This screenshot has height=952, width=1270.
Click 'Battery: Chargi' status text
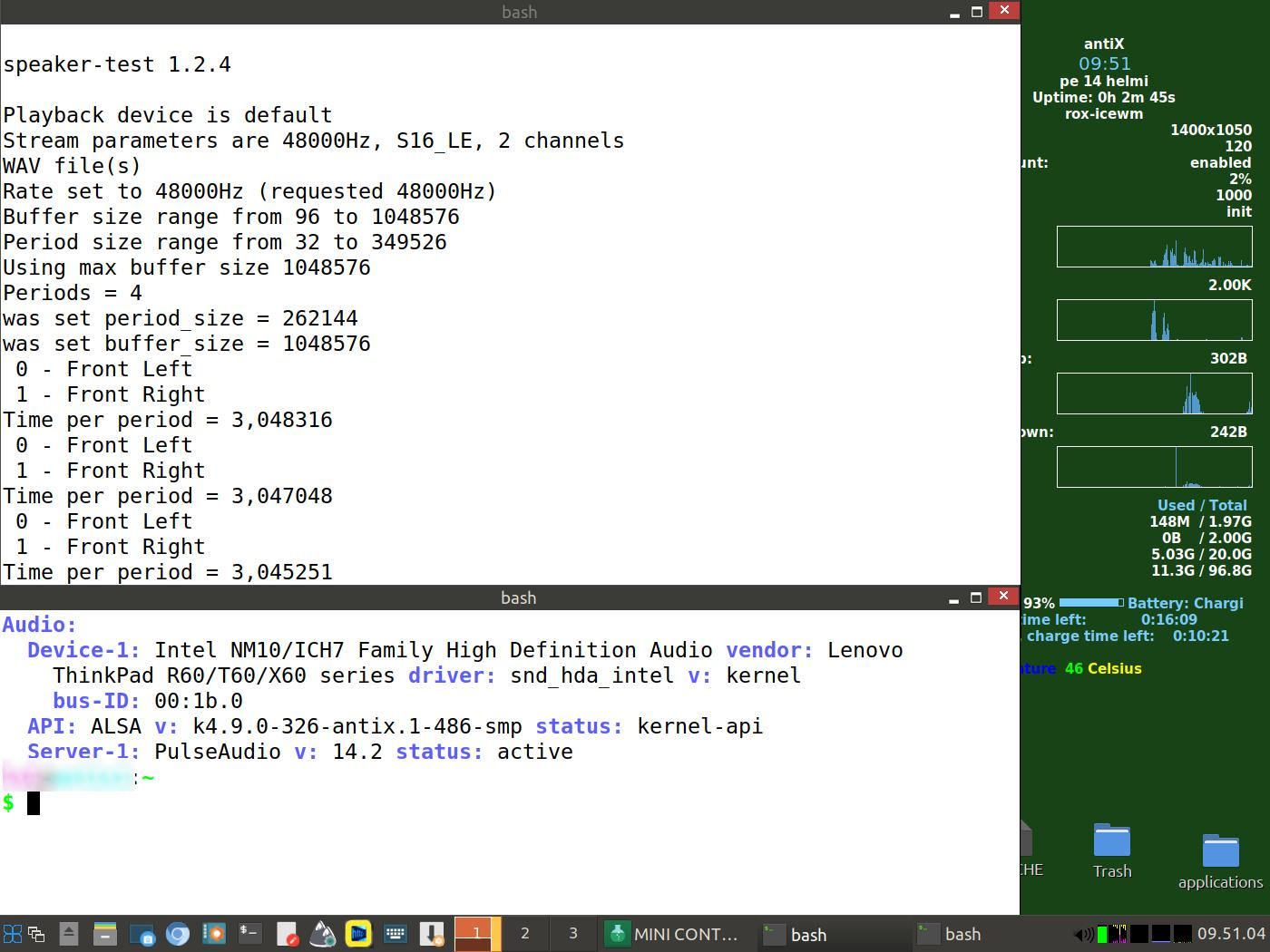[x=1186, y=603]
